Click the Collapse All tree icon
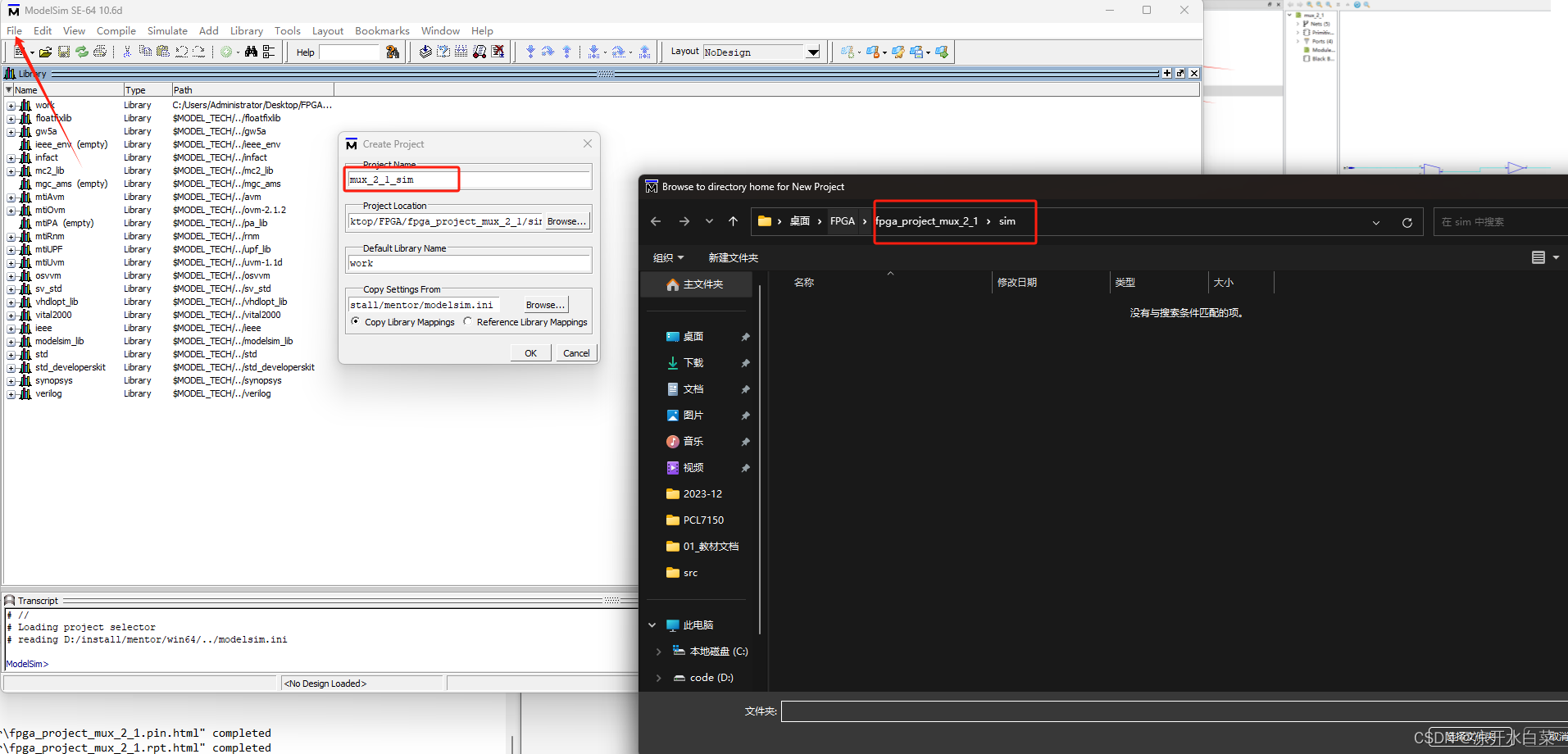1568x754 pixels. tap(269, 52)
